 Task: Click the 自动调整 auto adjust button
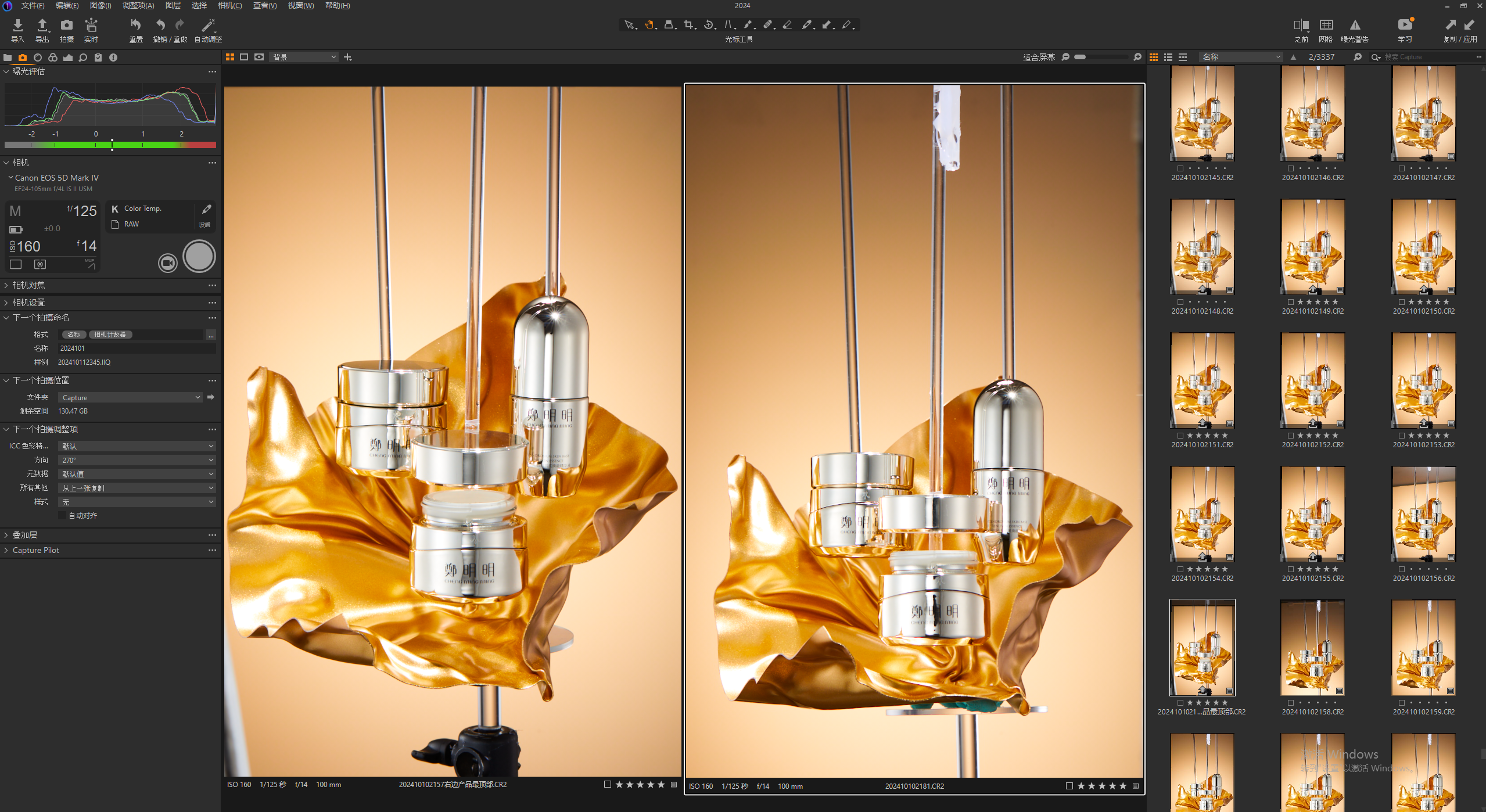(x=208, y=30)
